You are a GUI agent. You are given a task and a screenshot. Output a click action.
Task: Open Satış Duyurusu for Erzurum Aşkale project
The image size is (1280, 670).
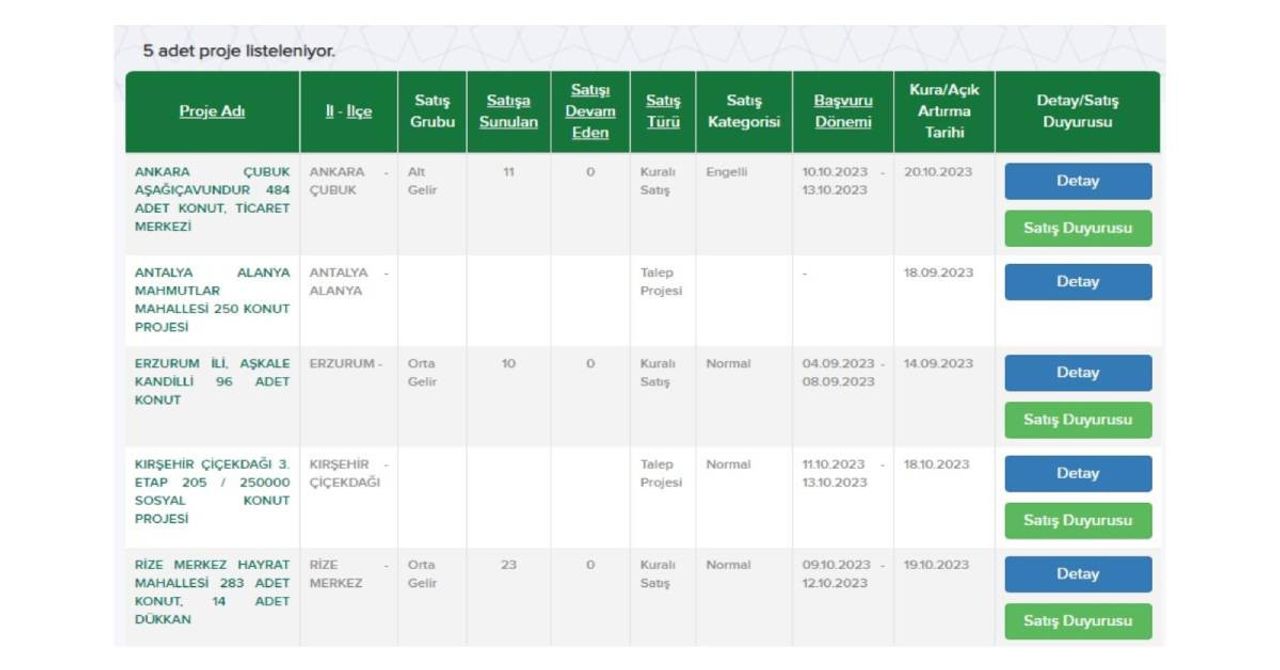(x=1077, y=420)
